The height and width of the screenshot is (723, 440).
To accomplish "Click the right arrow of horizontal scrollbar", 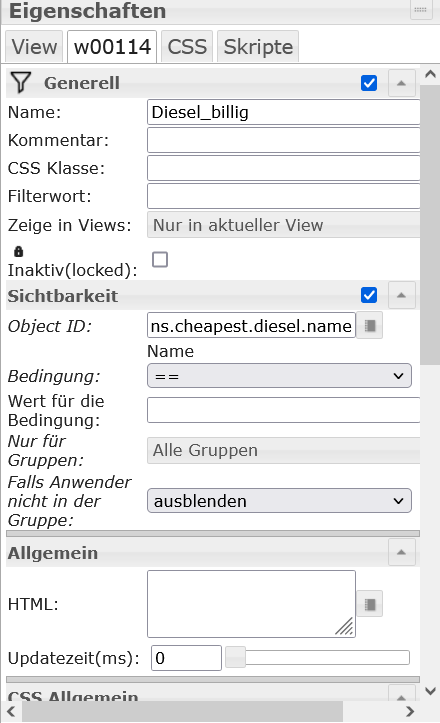I will [x=410, y=711].
